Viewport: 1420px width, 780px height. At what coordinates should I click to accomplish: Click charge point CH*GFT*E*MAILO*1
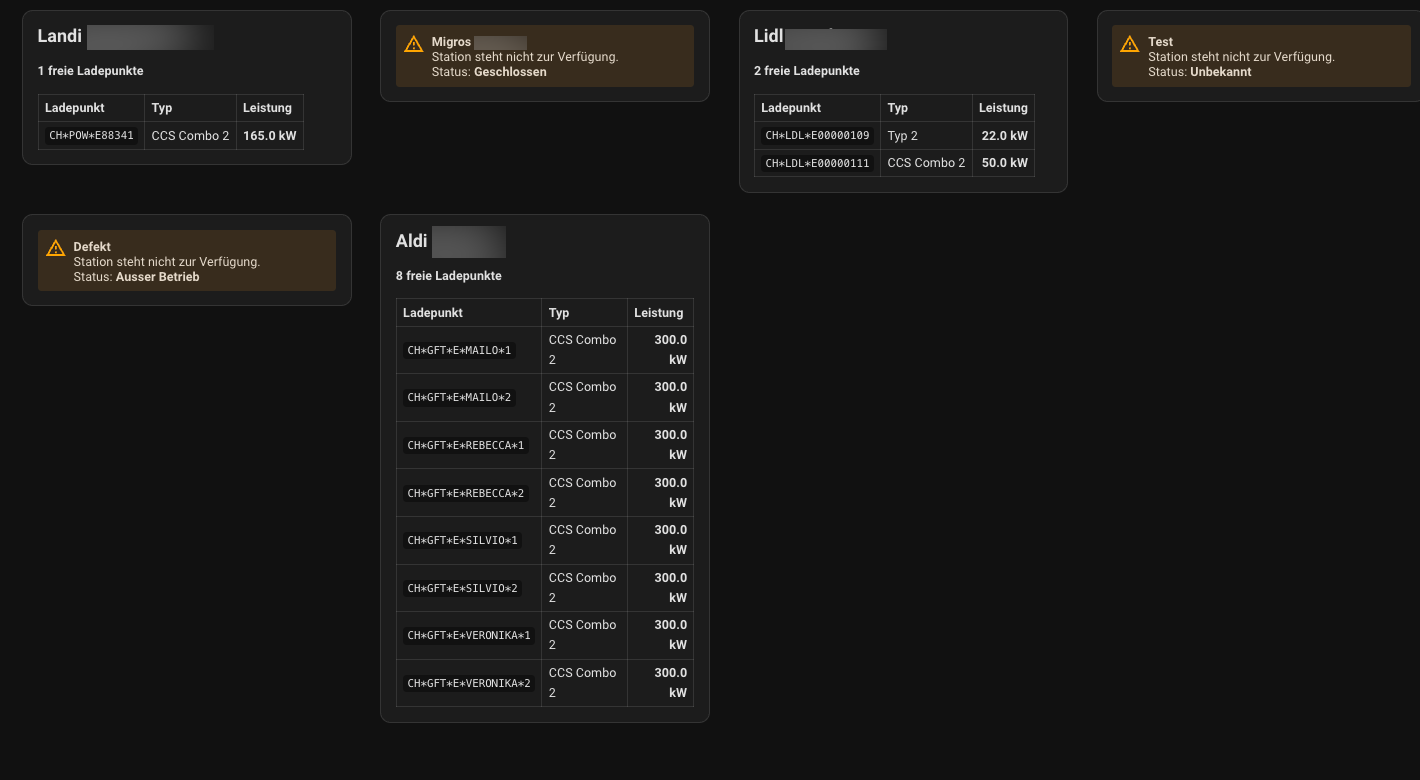459,350
